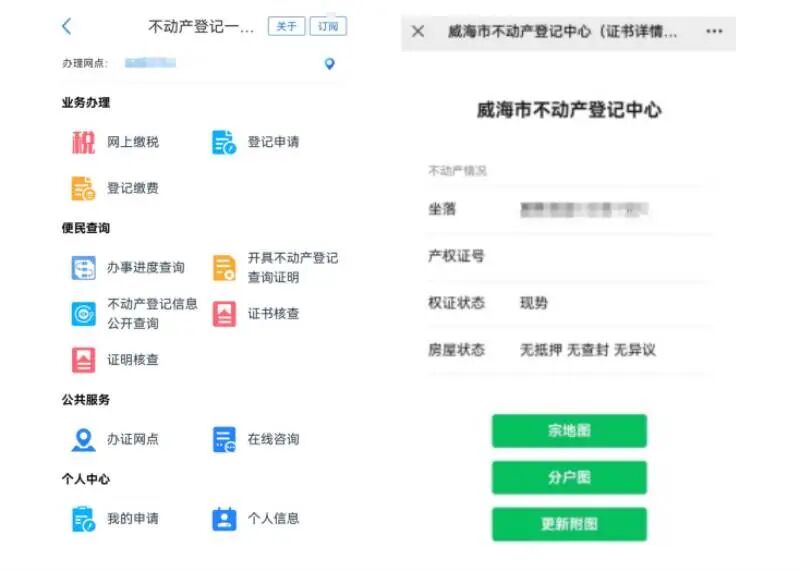The image size is (800, 571).
Task: Select the blurred 办理网点 branch name
Action: pos(151,63)
